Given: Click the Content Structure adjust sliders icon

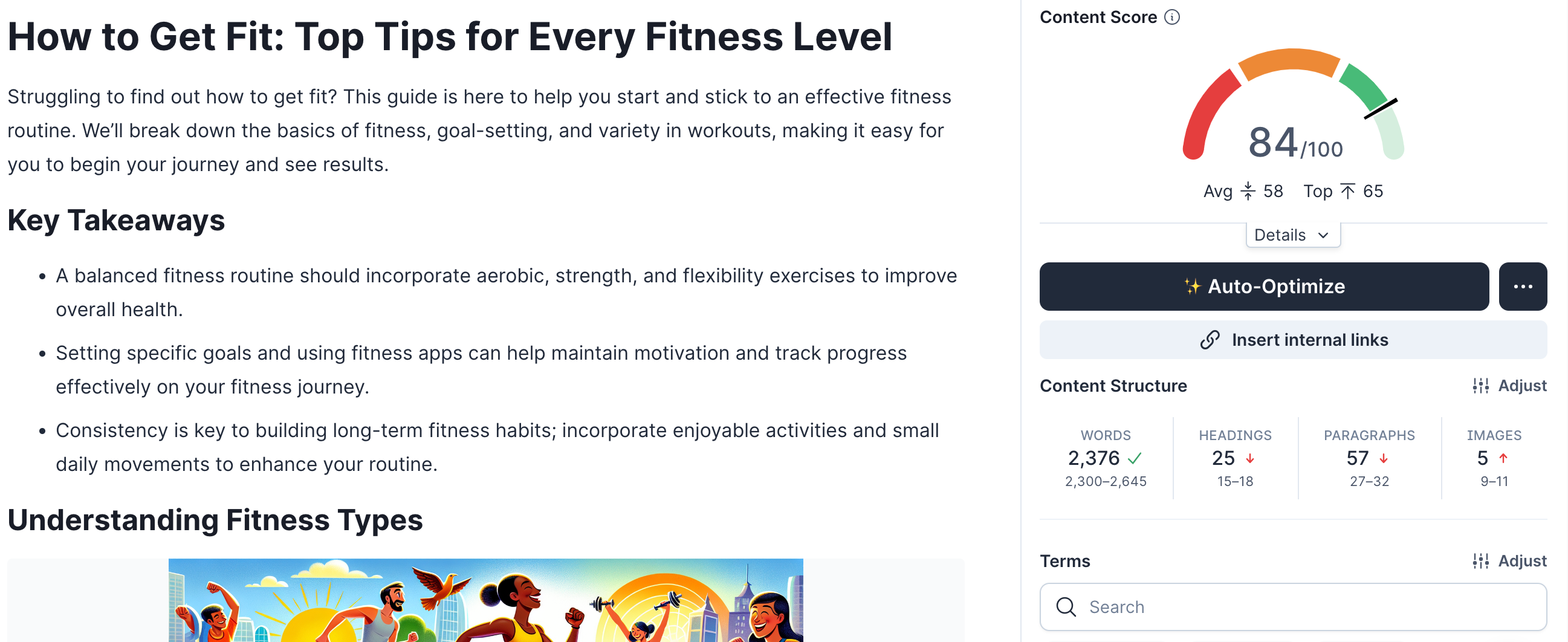Looking at the screenshot, I should 1480,386.
